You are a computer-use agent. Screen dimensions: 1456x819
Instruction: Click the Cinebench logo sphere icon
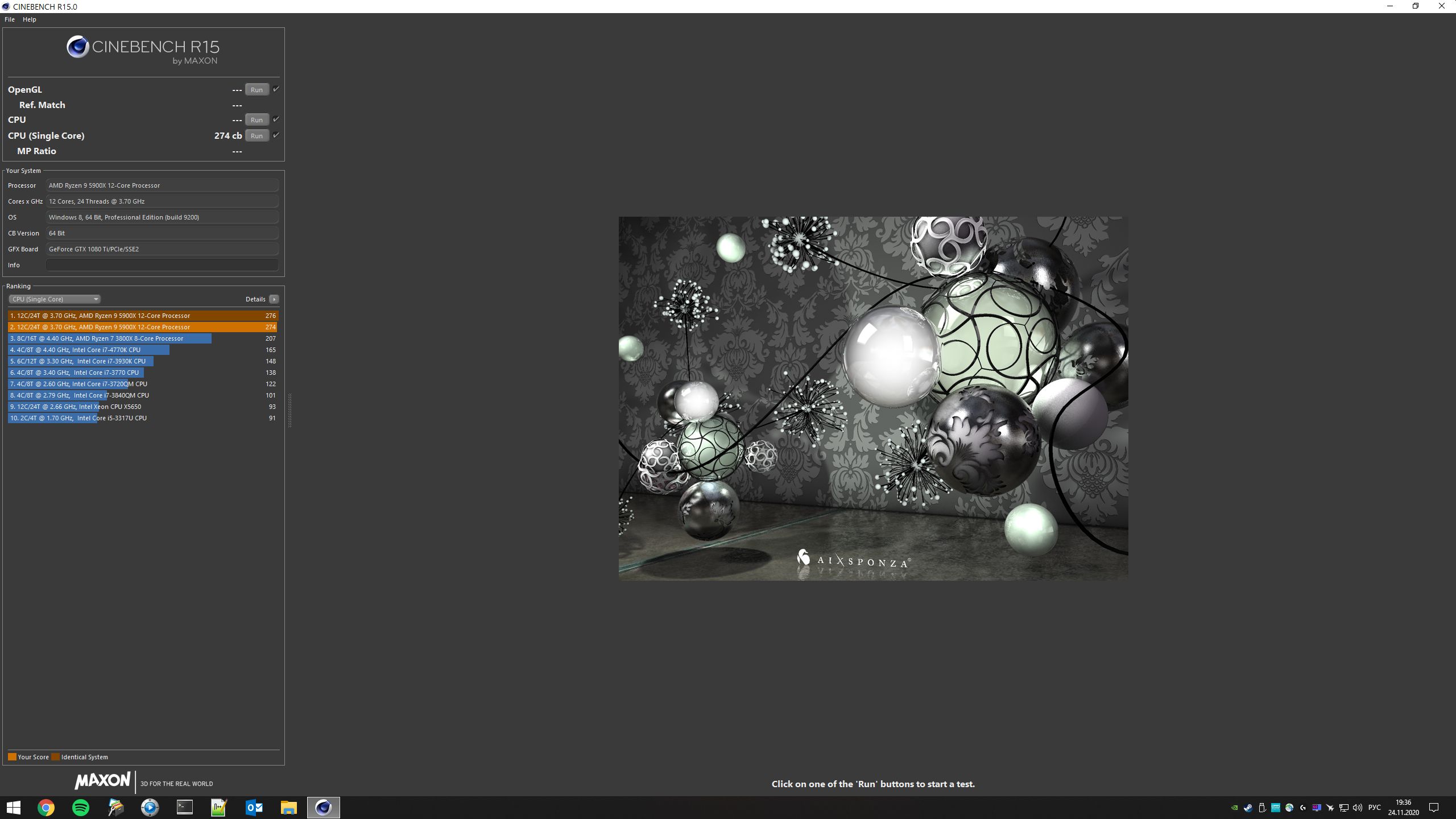pos(78,47)
